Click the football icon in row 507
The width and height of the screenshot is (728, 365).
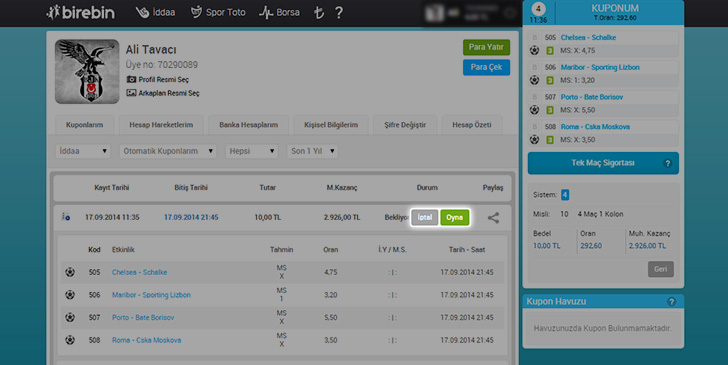point(70,318)
